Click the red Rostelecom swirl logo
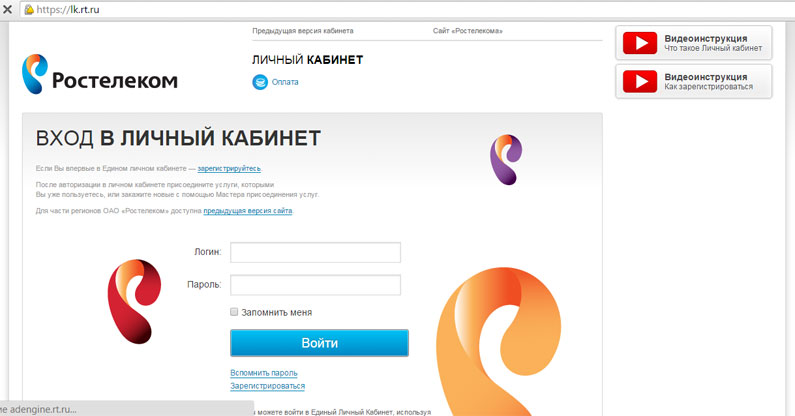The width and height of the screenshot is (795, 416). (x=134, y=301)
